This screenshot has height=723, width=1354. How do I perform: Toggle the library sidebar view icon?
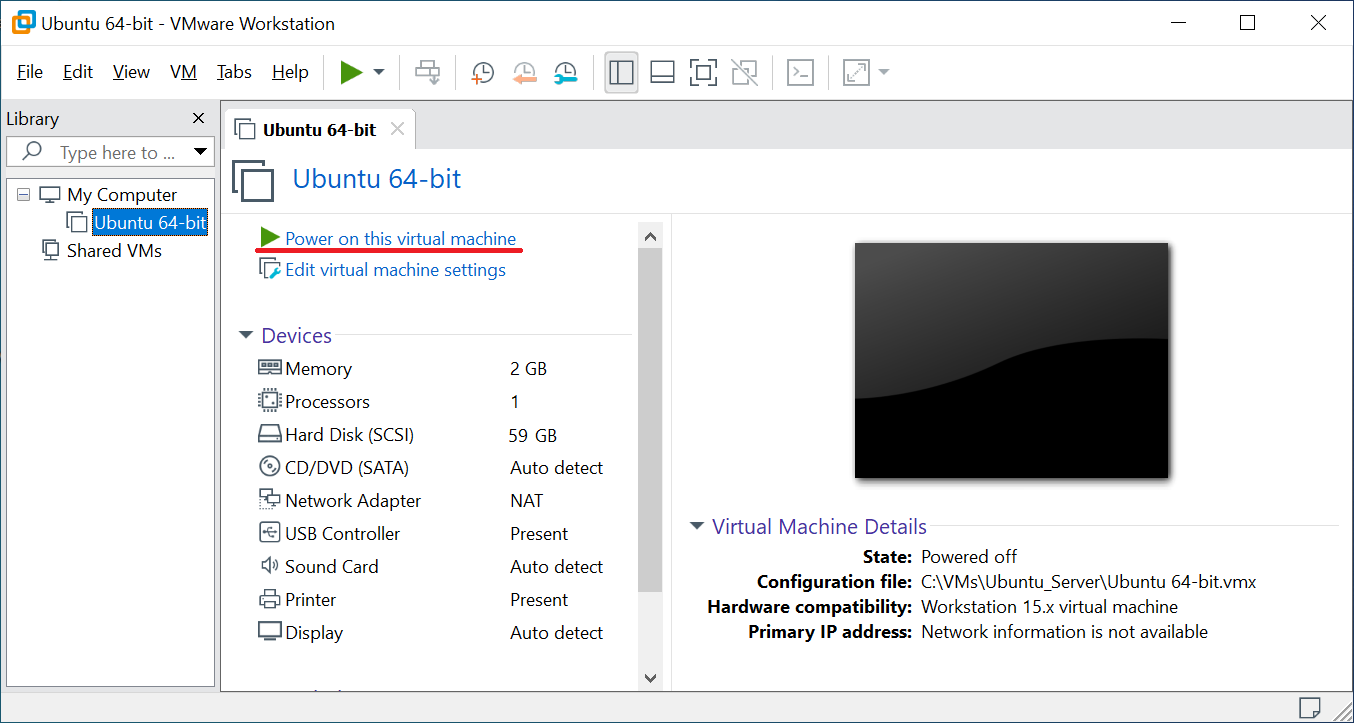621,72
